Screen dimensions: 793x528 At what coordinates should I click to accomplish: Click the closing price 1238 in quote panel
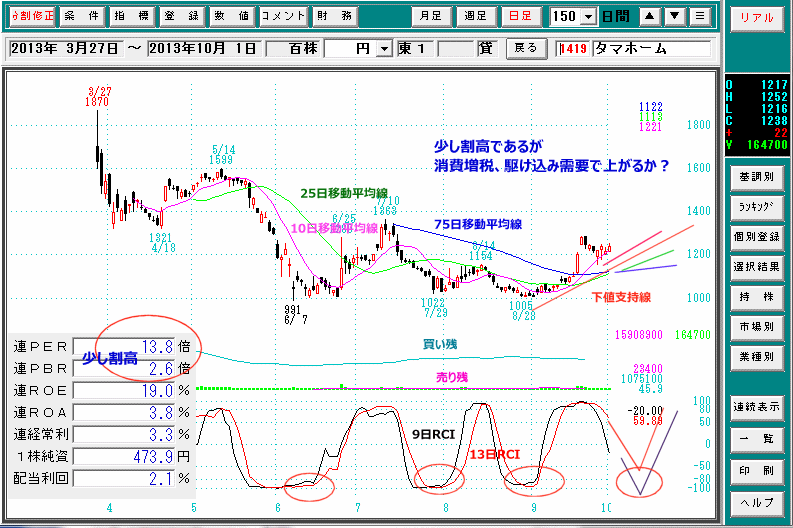click(x=774, y=120)
